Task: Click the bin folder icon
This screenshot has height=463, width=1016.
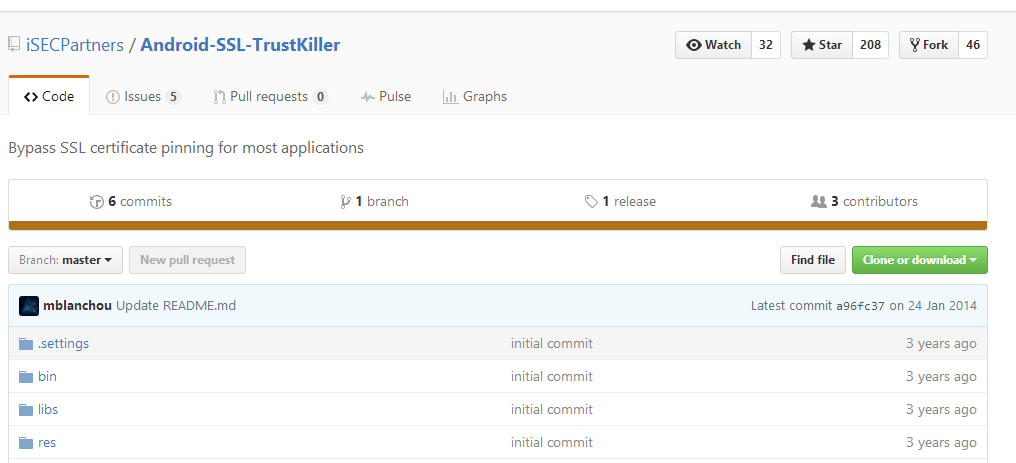Action: pyautogui.click(x=26, y=377)
